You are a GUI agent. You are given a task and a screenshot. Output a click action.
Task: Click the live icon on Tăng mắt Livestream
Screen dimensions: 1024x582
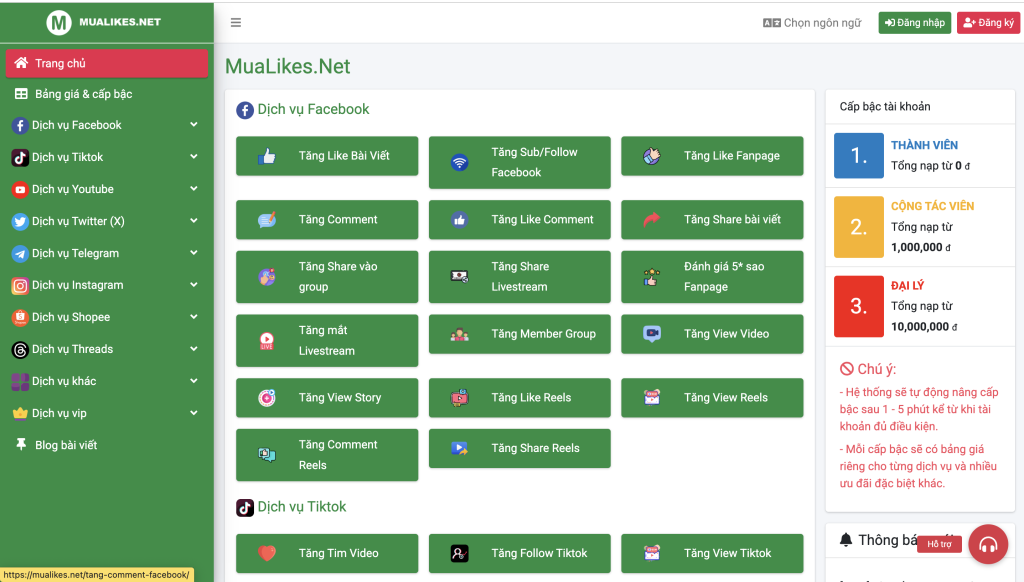pyautogui.click(x=266, y=341)
